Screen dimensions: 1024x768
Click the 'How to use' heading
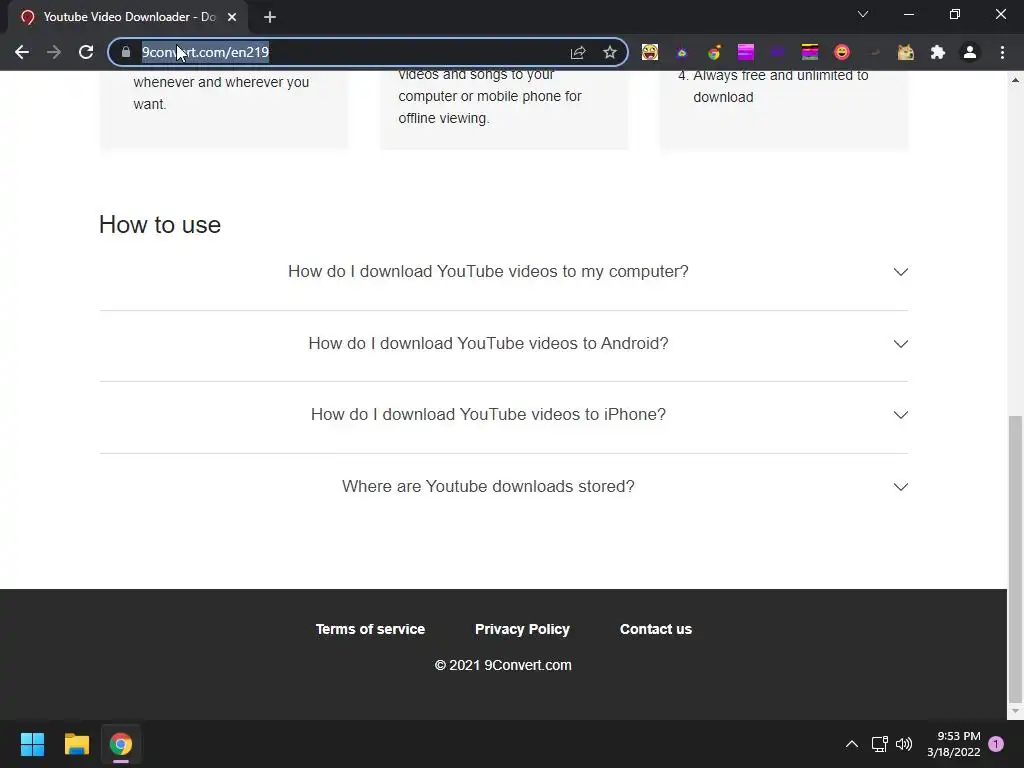(x=160, y=225)
